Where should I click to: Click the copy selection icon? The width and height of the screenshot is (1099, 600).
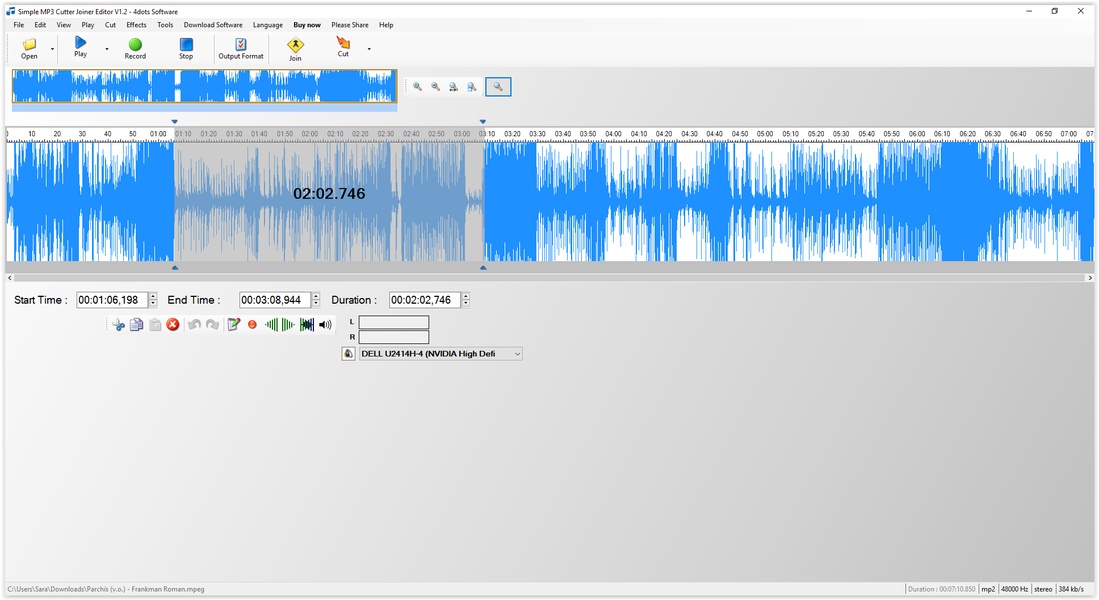point(136,325)
